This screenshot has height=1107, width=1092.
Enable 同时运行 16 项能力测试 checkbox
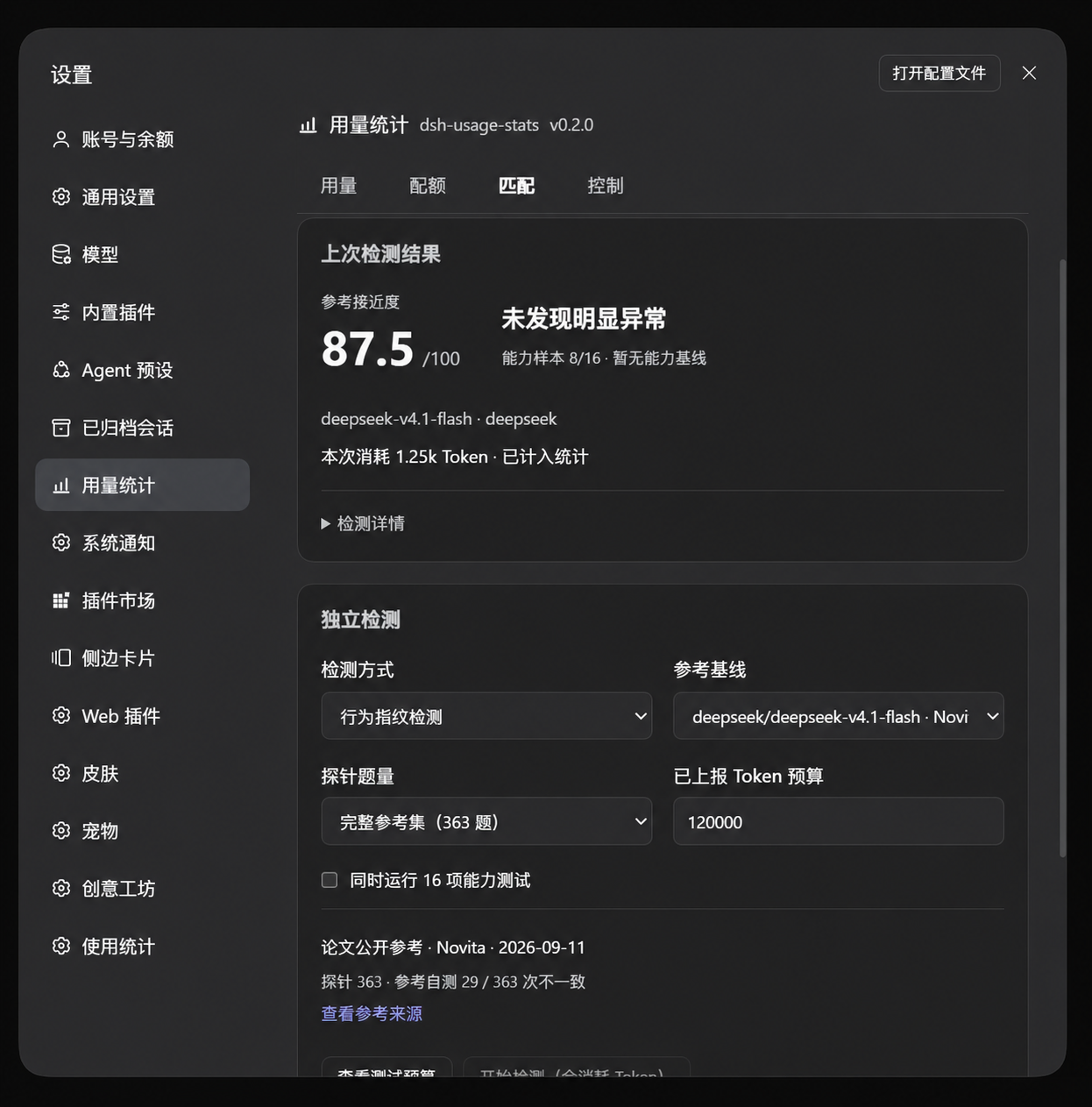330,880
